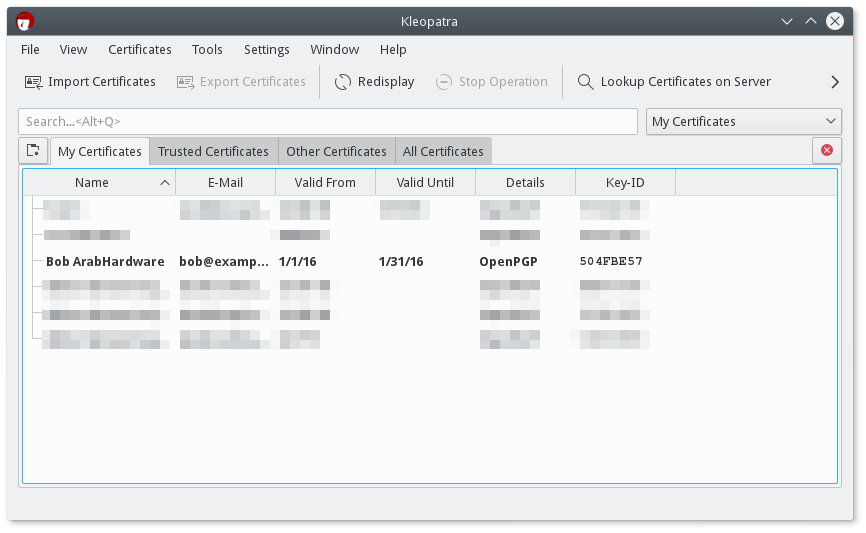Viewport: 866px width, 533px height.
Task: Sort by the Name column header
Action: point(99,183)
